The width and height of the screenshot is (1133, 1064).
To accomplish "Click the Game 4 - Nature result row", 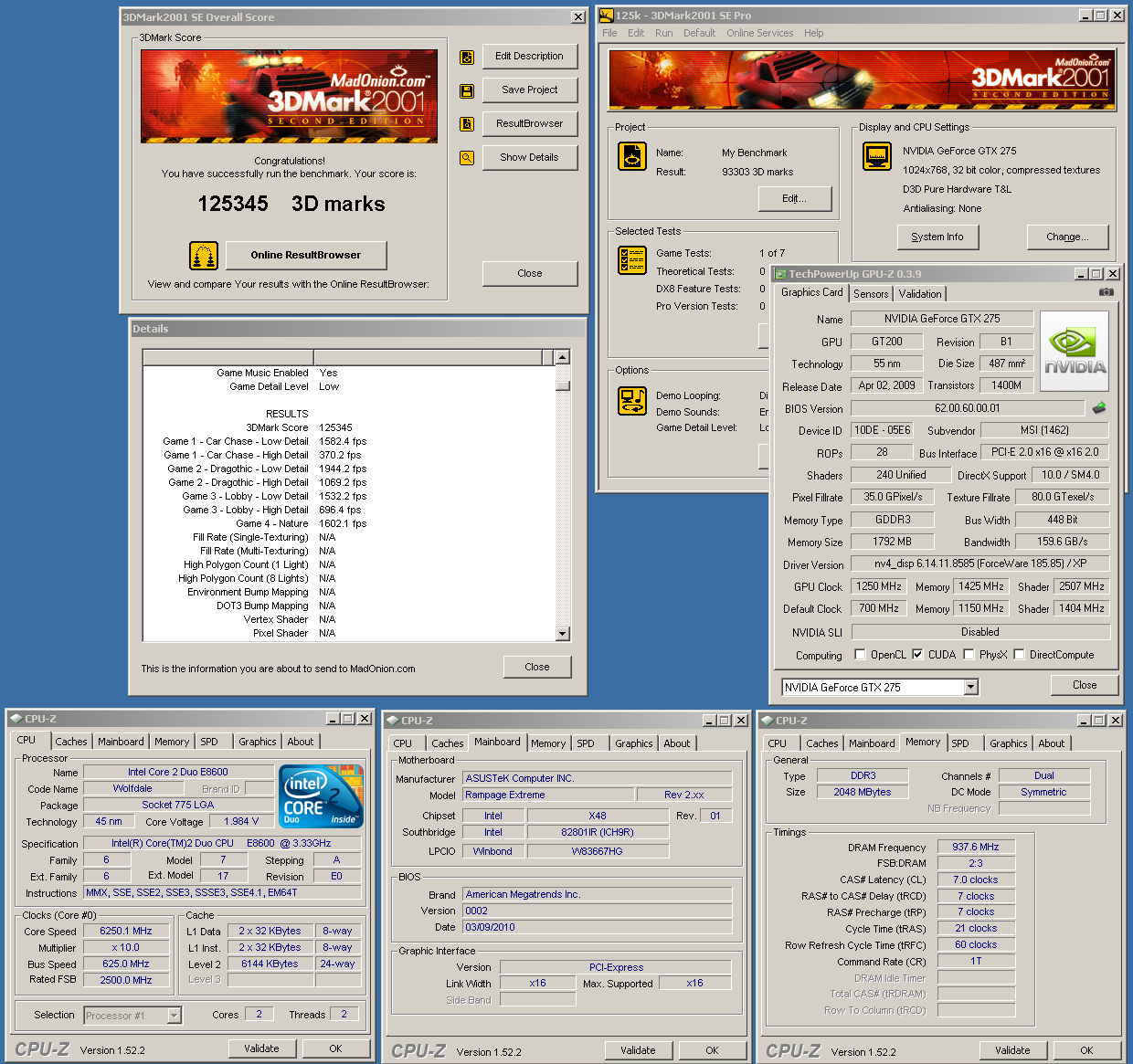I will 349,523.
